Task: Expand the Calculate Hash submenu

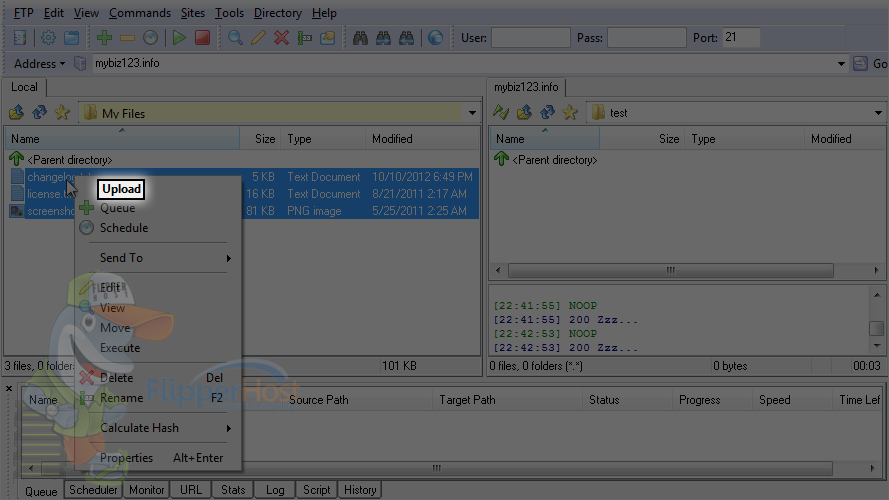Action: (x=139, y=428)
